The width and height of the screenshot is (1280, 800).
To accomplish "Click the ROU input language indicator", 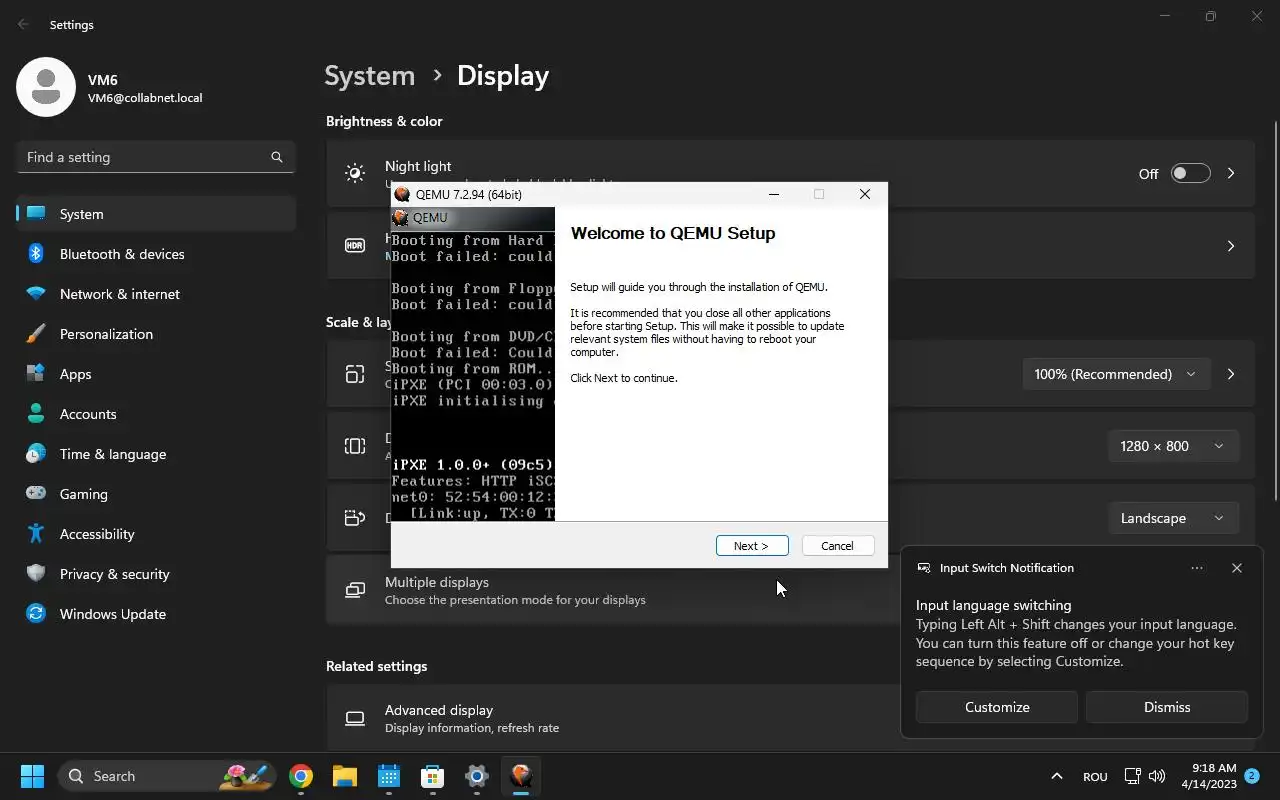I will pos(1095,777).
